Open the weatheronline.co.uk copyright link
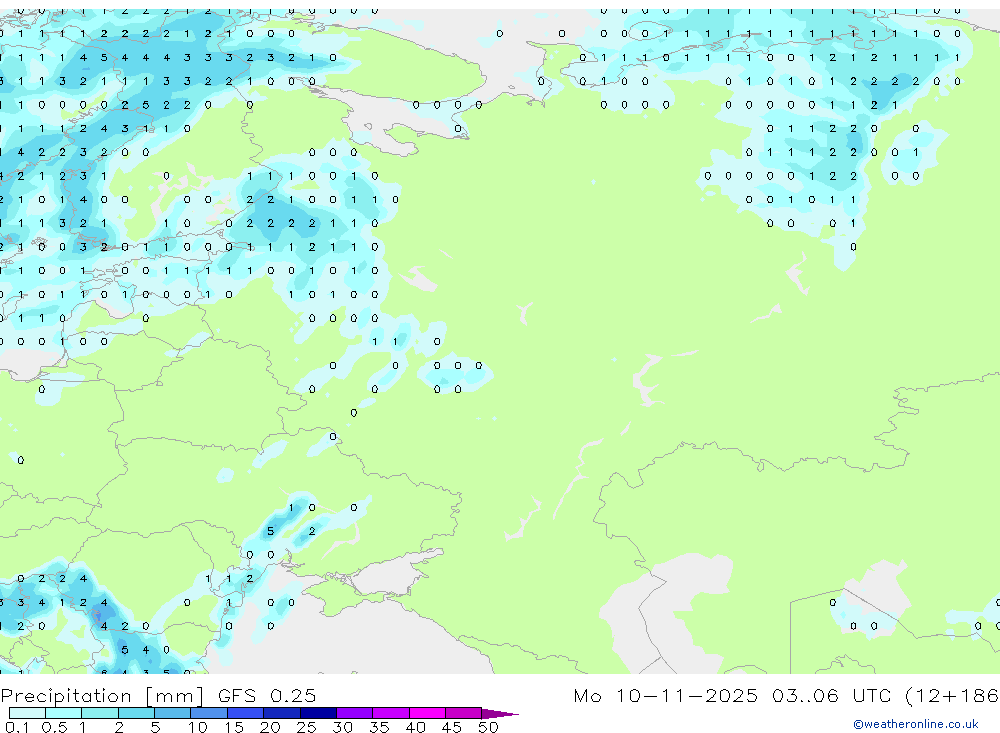 [915, 724]
